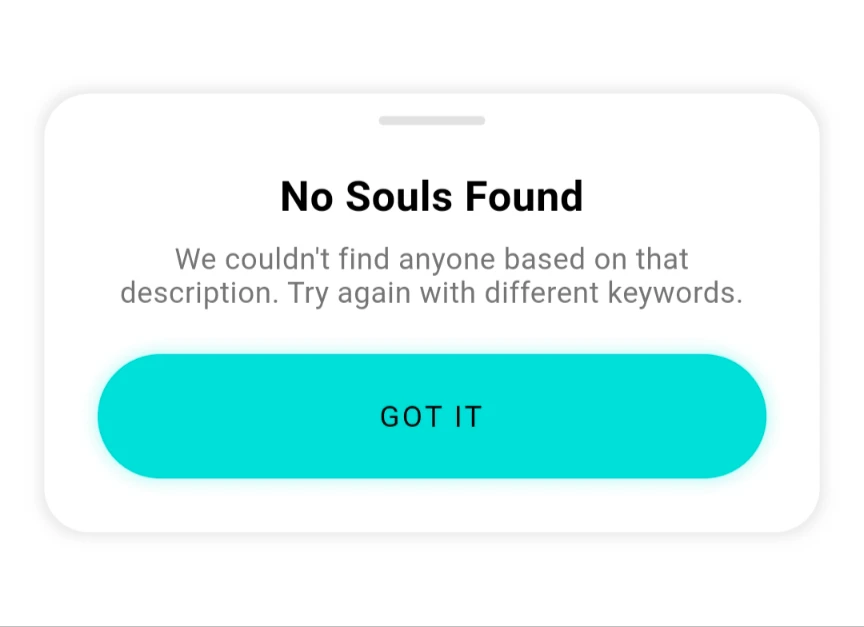Click the blank area above the bottom sheet

[431, 45]
